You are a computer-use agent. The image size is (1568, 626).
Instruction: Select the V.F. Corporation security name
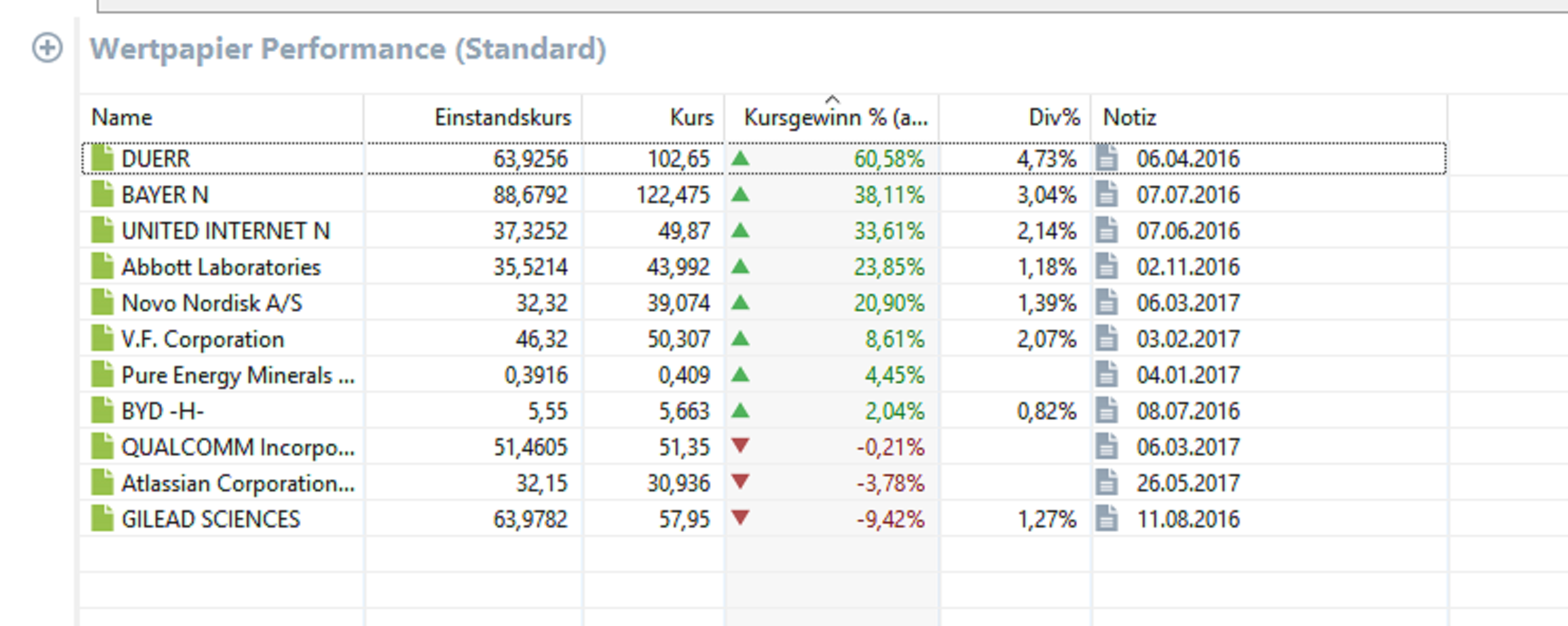tap(202, 340)
